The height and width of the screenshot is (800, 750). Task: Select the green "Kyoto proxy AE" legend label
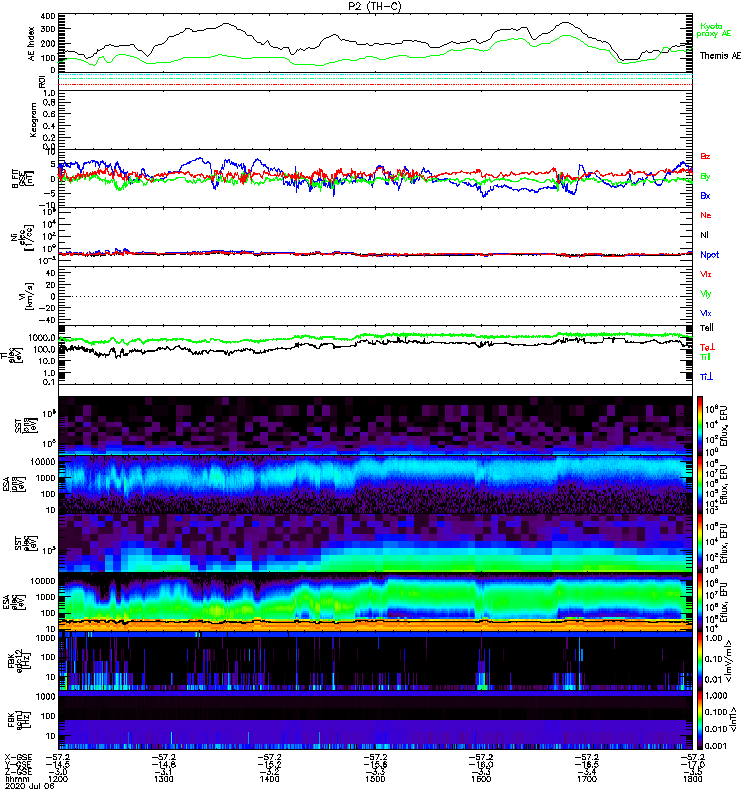pos(714,30)
